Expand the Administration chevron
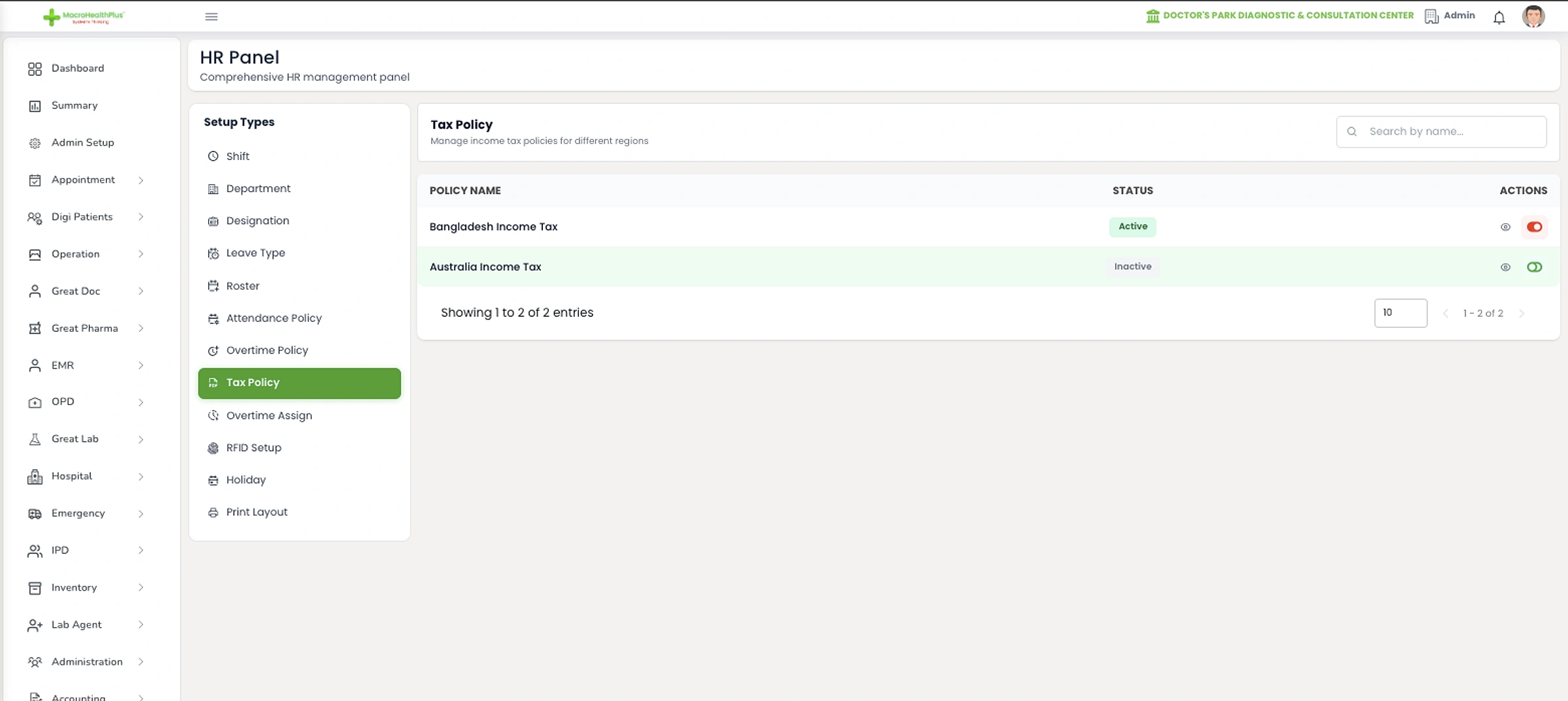The image size is (1568, 701). [140, 662]
